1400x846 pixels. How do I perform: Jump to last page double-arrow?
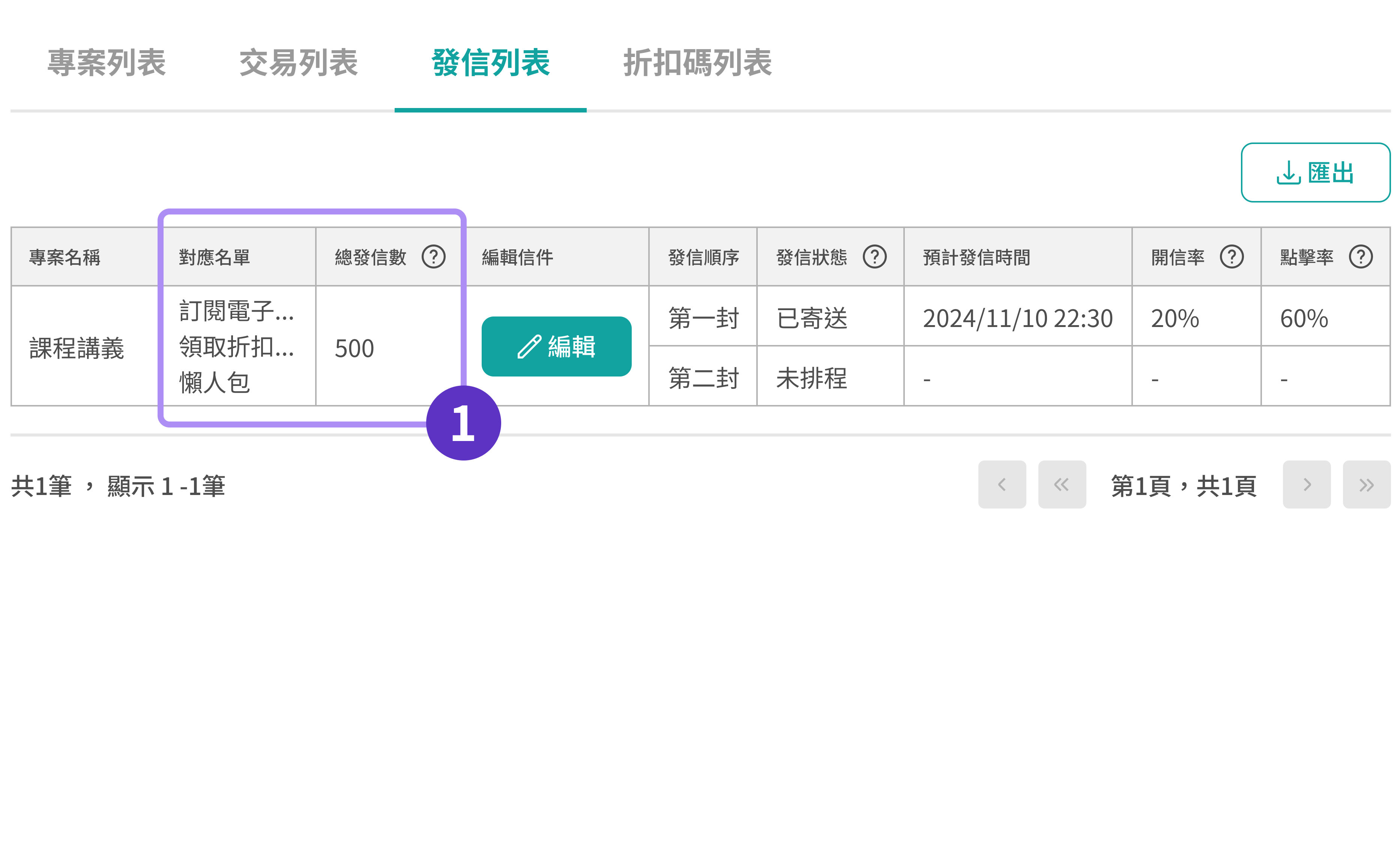click(x=1366, y=484)
